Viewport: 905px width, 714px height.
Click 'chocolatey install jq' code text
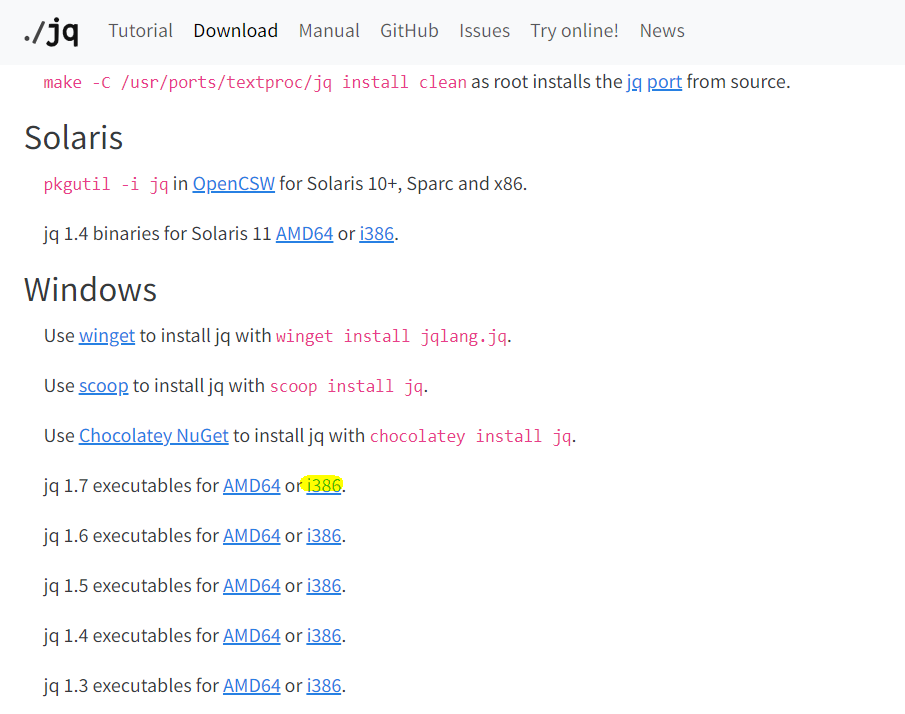coord(470,436)
